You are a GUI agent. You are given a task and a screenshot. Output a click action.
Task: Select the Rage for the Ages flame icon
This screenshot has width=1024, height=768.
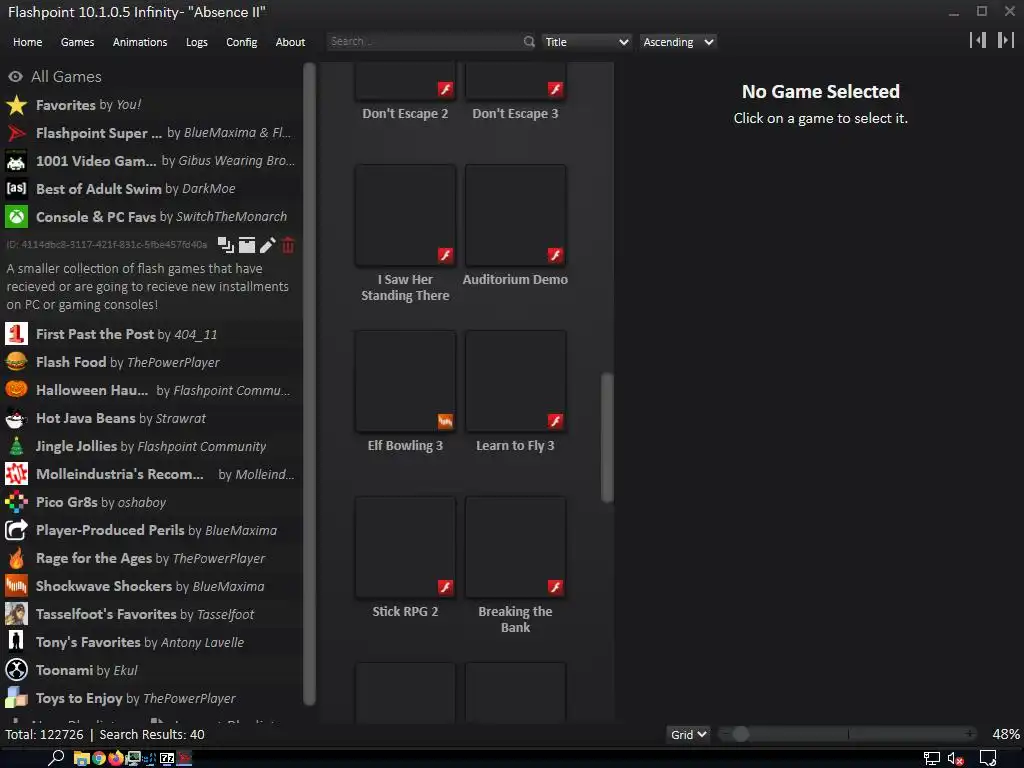(16, 558)
